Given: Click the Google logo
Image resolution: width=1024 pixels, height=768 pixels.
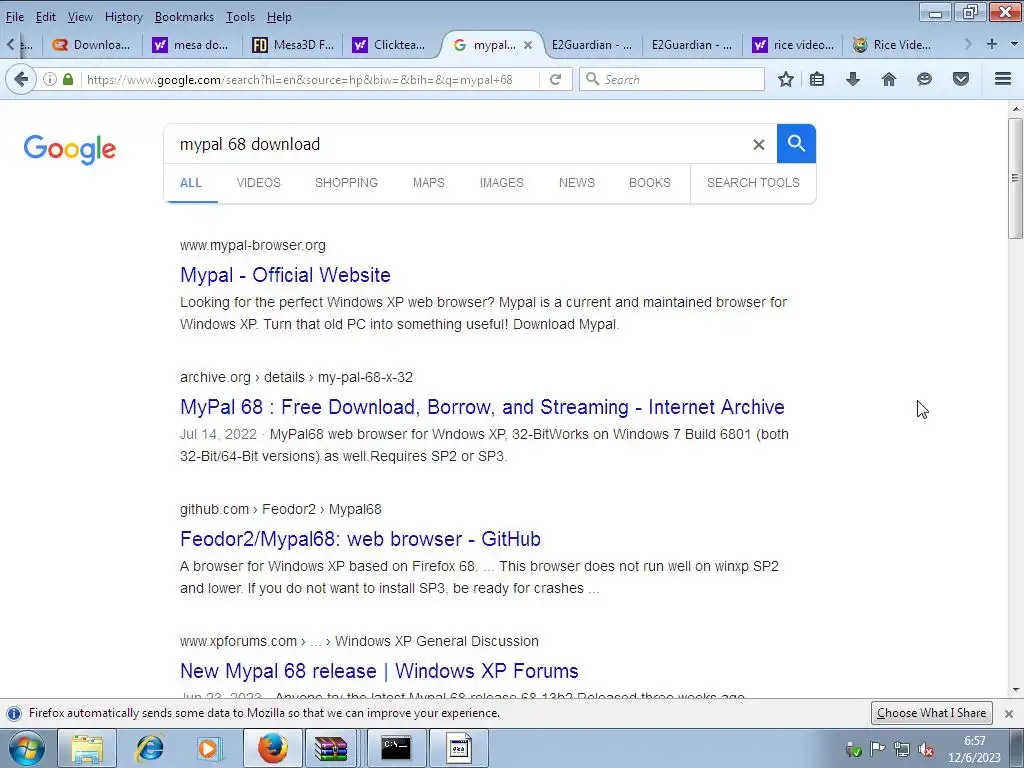Looking at the screenshot, I should click(70, 150).
